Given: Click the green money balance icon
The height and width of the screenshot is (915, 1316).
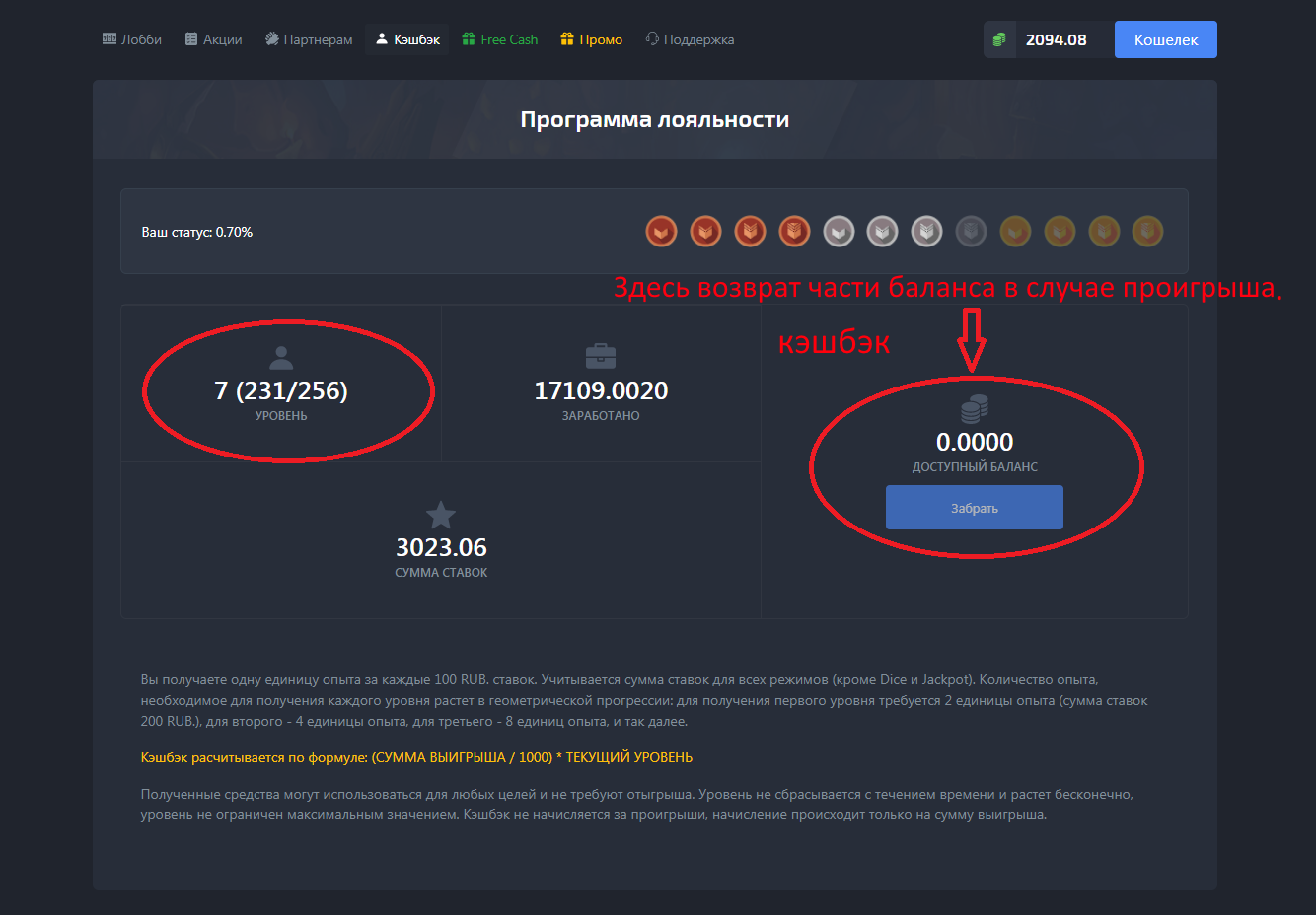Looking at the screenshot, I should click(x=999, y=39).
